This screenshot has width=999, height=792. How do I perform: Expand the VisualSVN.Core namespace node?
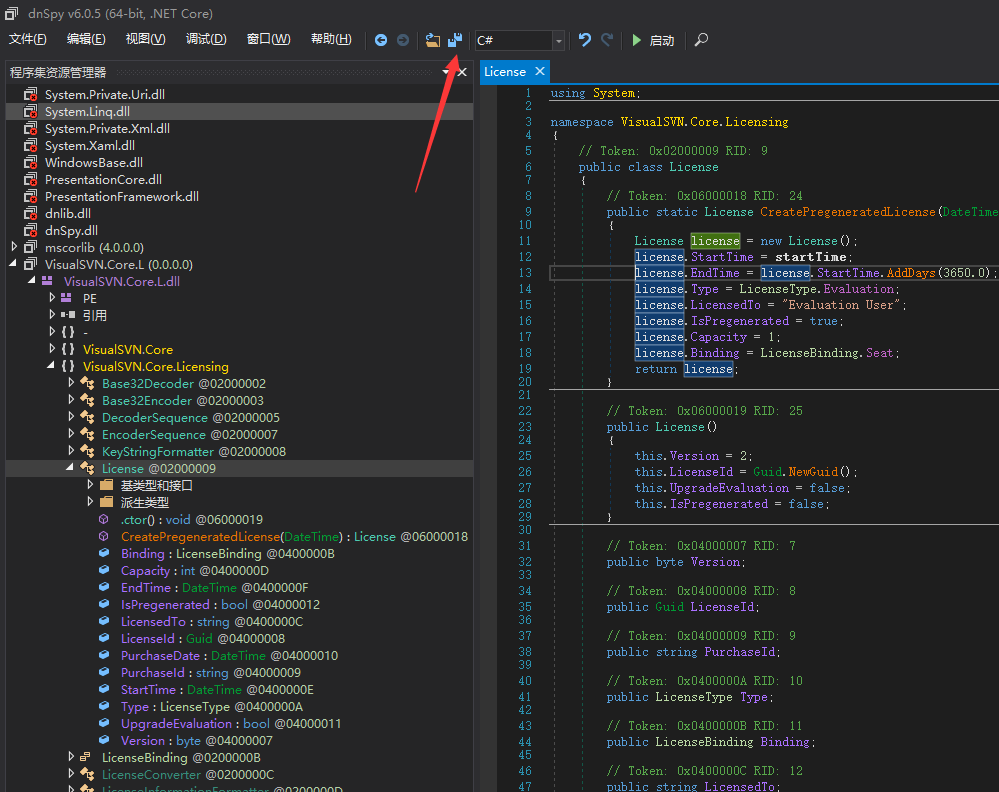52,349
